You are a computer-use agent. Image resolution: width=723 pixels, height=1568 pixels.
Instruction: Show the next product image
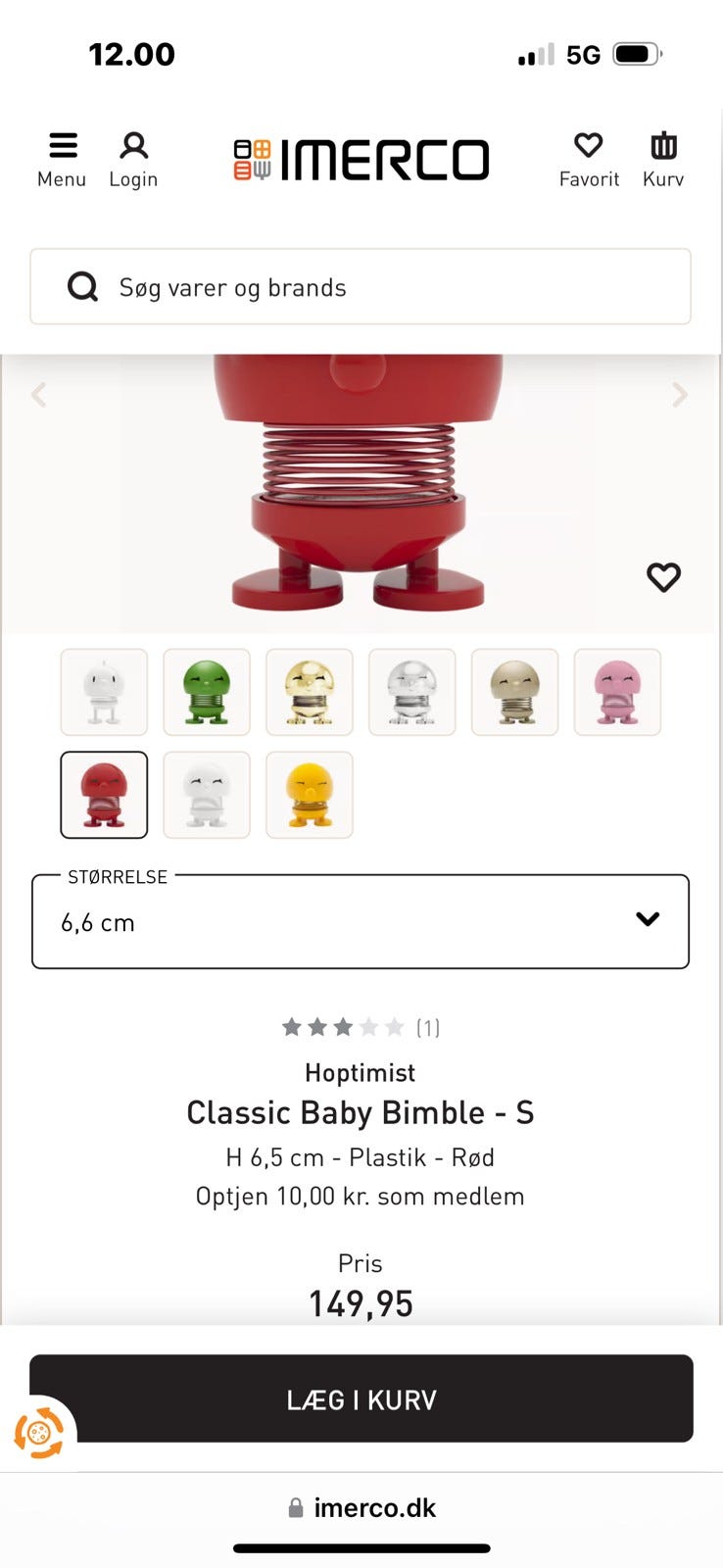pyautogui.click(x=680, y=395)
